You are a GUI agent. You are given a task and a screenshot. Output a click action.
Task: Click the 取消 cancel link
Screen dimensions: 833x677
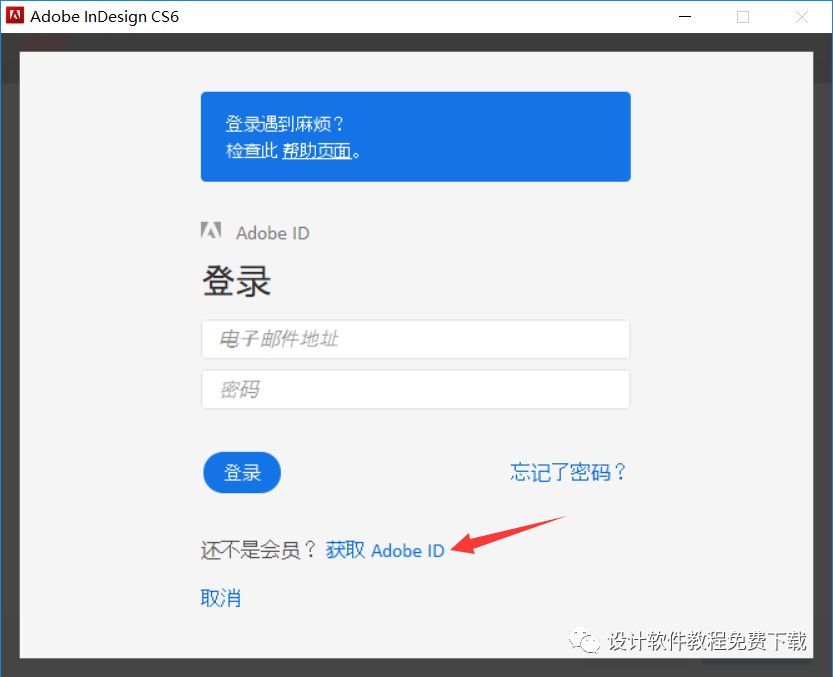coord(220,598)
